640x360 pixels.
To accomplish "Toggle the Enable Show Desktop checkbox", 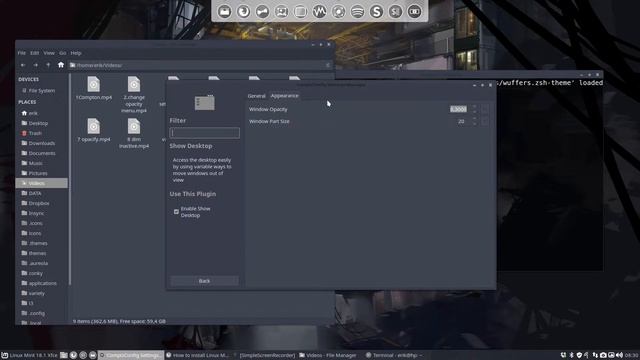I will coord(176,212).
